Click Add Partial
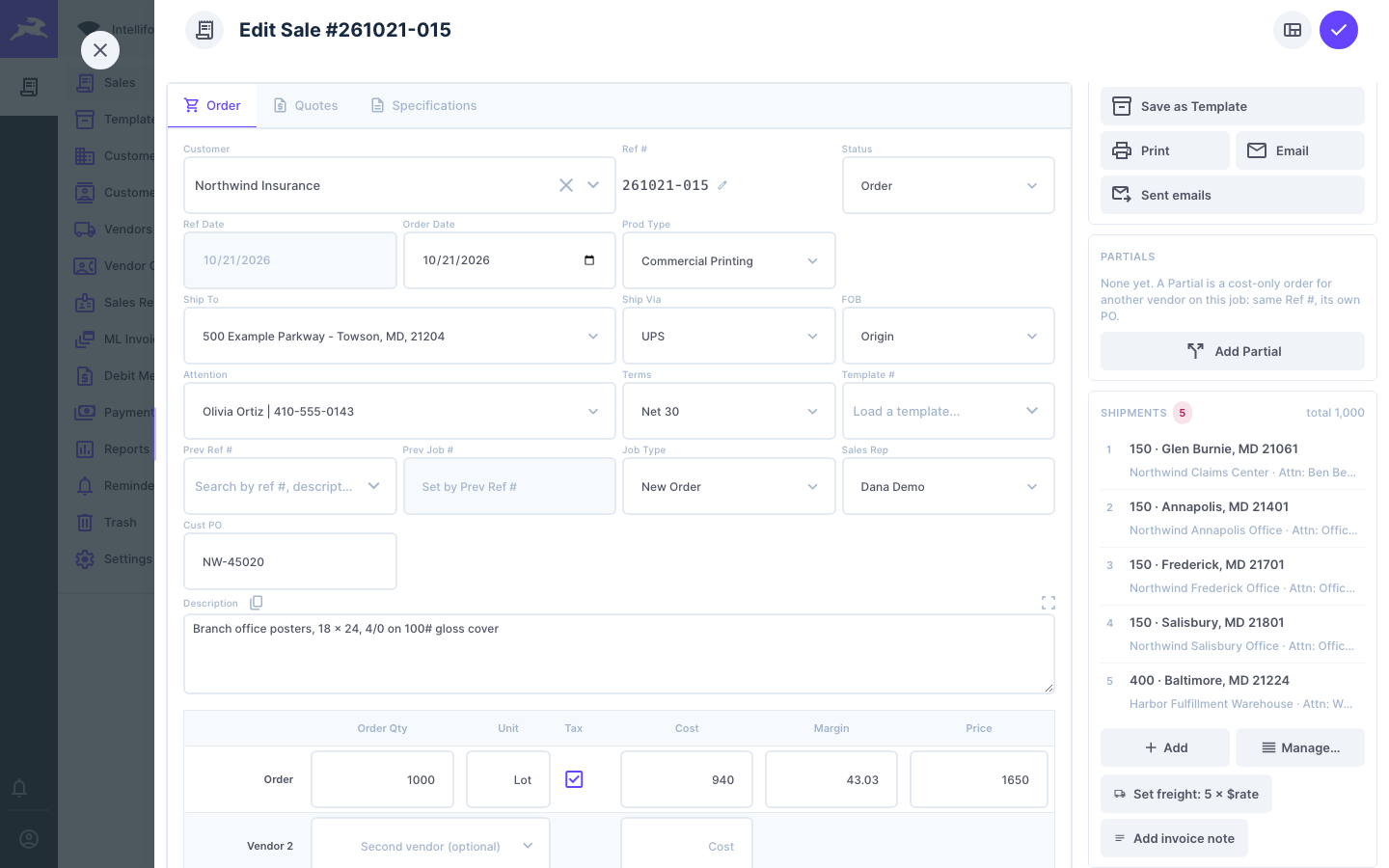Screen dimensions: 1389x868 [x=1233, y=351]
